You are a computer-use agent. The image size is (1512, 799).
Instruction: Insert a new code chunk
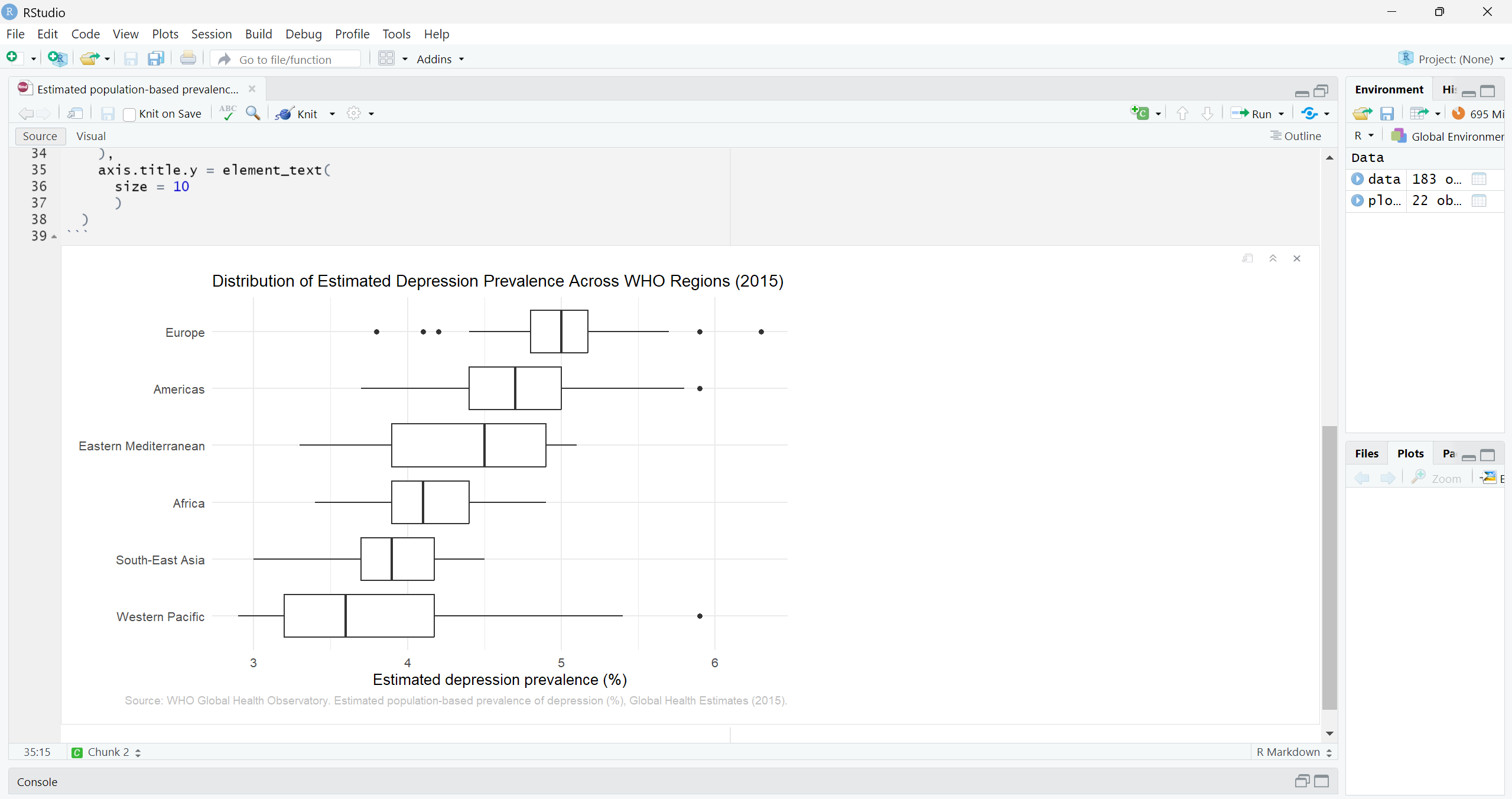(x=1140, y=113)
